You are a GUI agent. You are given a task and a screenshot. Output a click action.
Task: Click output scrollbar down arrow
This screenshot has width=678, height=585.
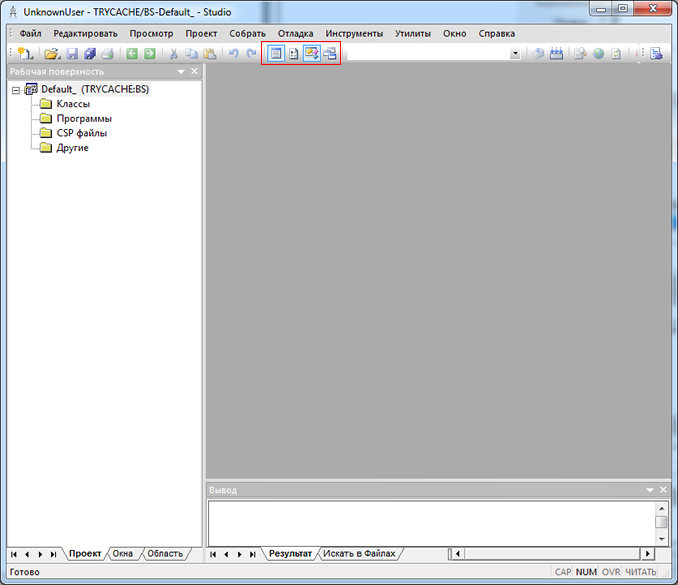662,539
